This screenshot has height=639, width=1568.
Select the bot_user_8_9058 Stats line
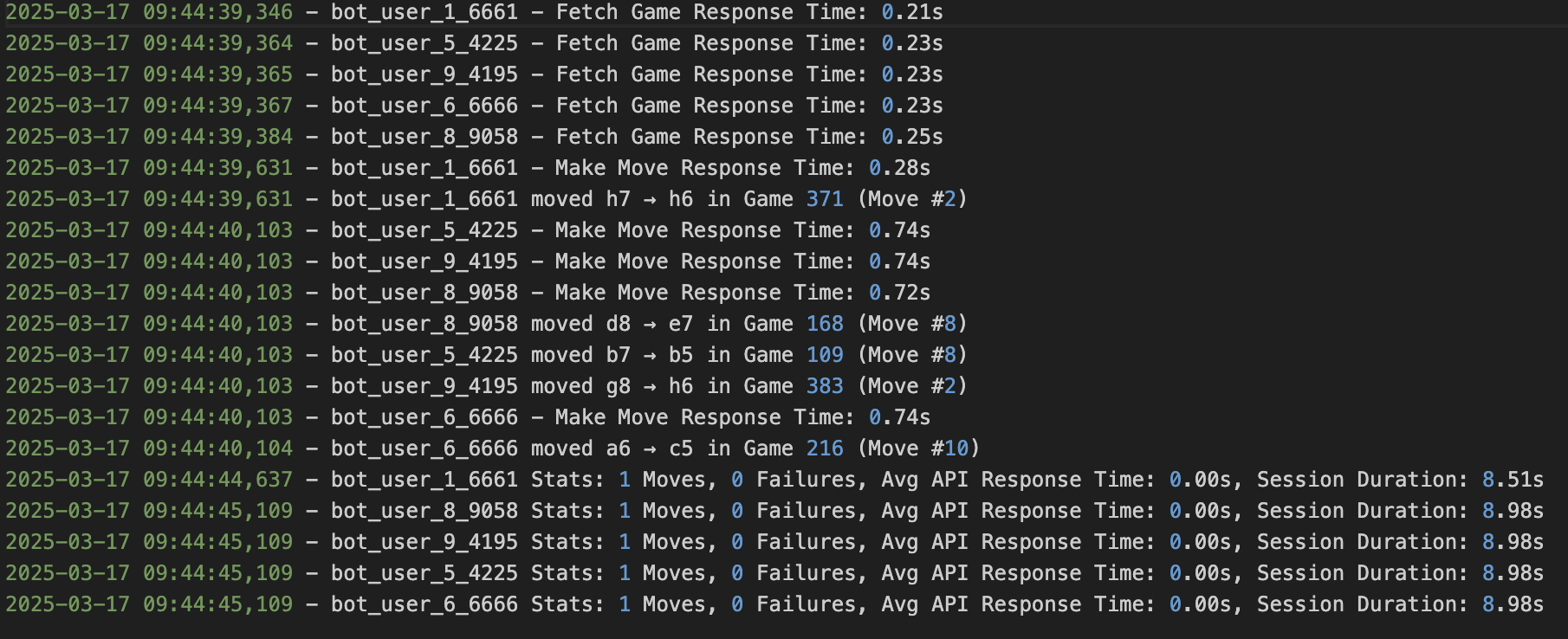coord(775,511)
